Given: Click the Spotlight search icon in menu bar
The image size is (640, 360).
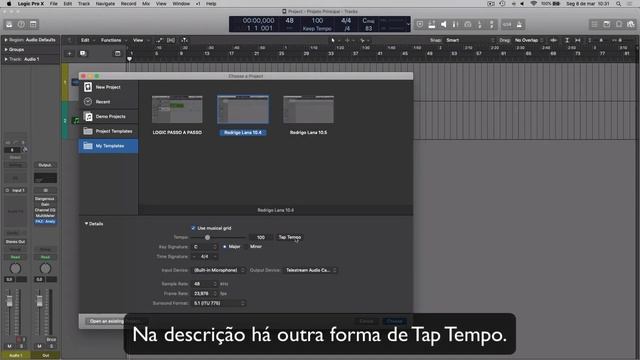Looking at the screenshot, I should click(619, 4).
